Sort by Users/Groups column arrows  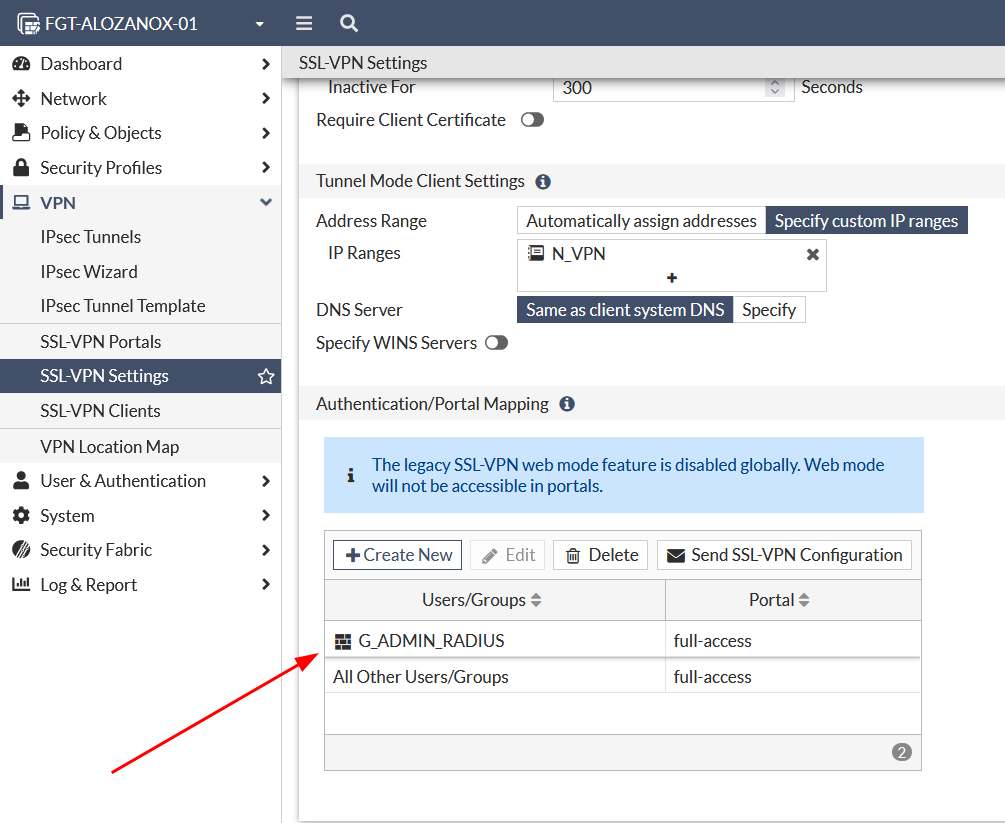(x=536, y=600)
